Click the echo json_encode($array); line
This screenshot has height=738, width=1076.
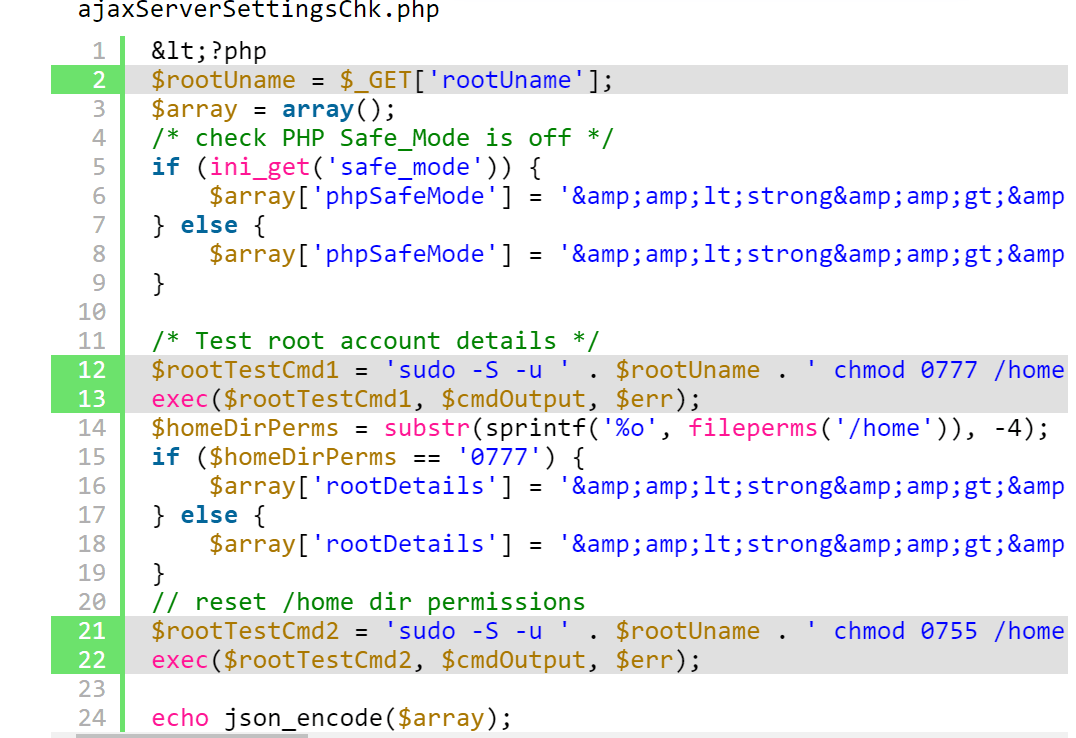tap(331, 718)
